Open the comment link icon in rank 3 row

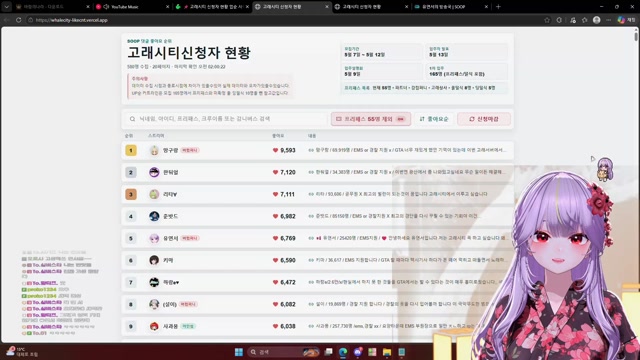click(311, 194)
